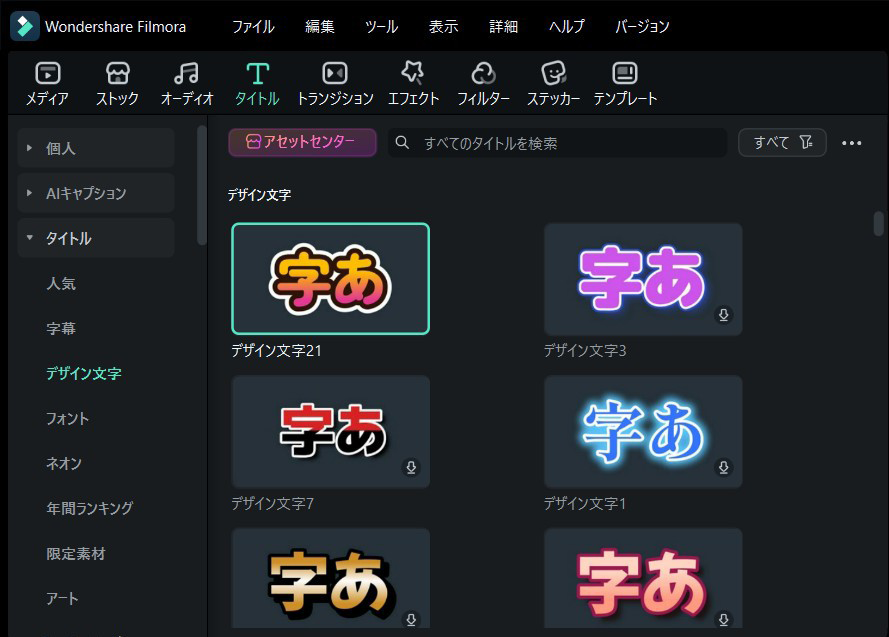Open the ストック library
This screenshot has width=889, height=637.
coord(117,82)
